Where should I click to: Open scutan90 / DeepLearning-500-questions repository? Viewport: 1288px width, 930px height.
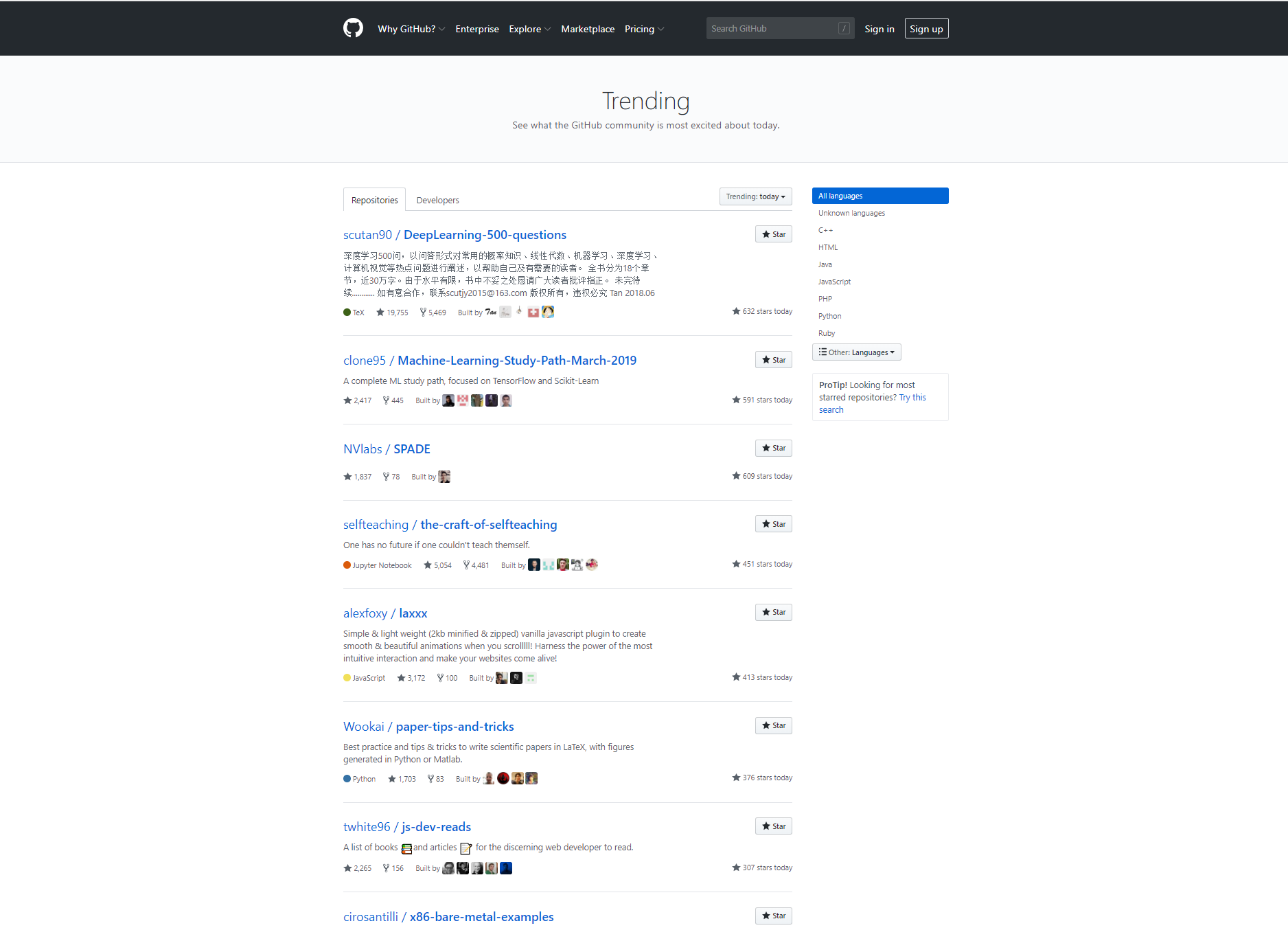pos(455,235)
